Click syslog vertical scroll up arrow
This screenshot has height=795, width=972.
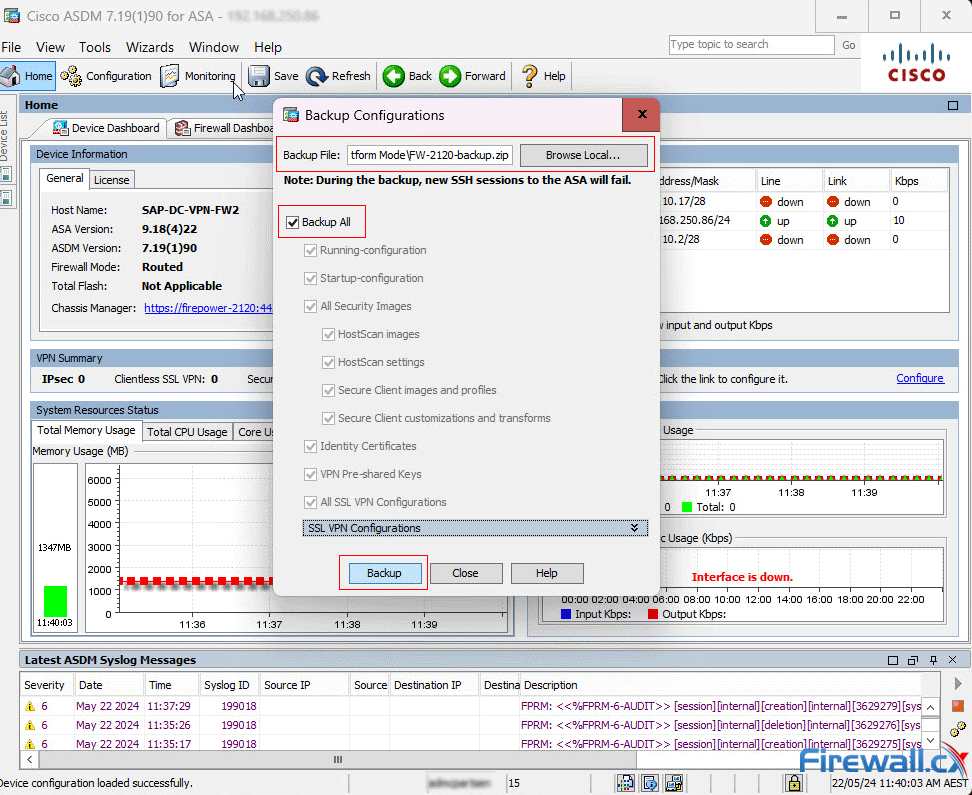tap(930, 707)
